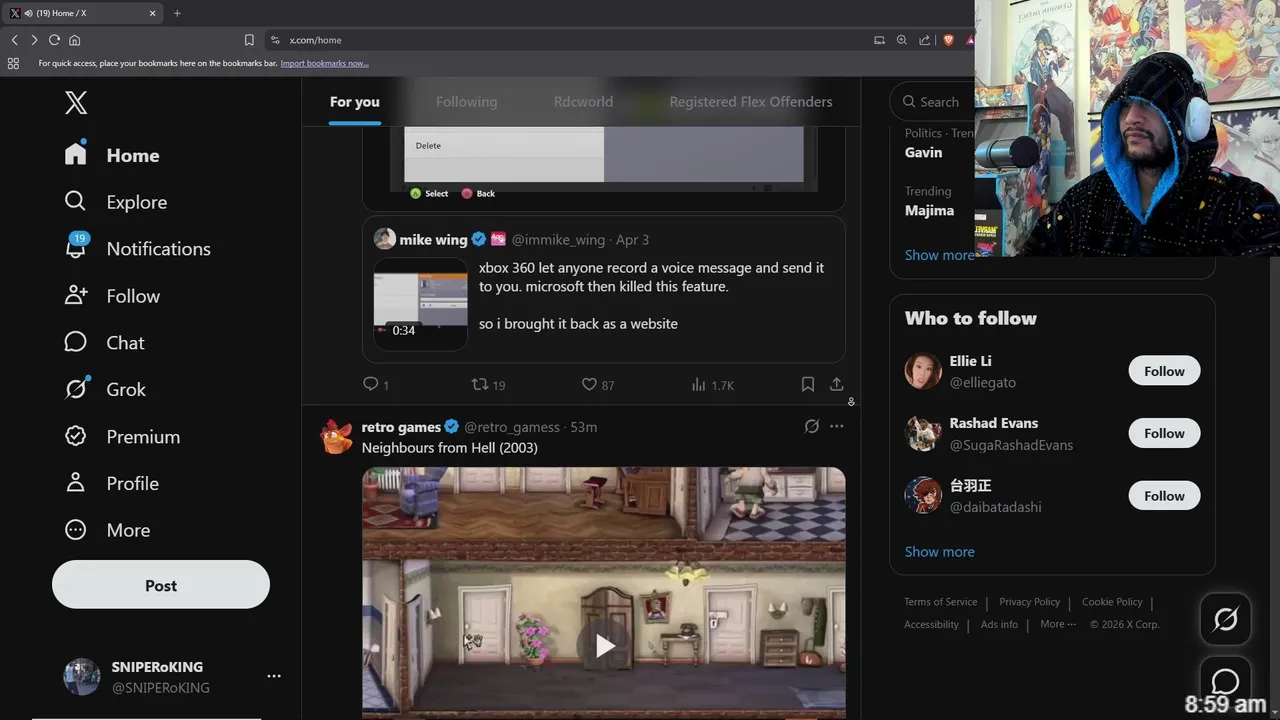The width and height of the screenshot is (1280, 720).
Task: Reload the page
Action: point(54,40)
